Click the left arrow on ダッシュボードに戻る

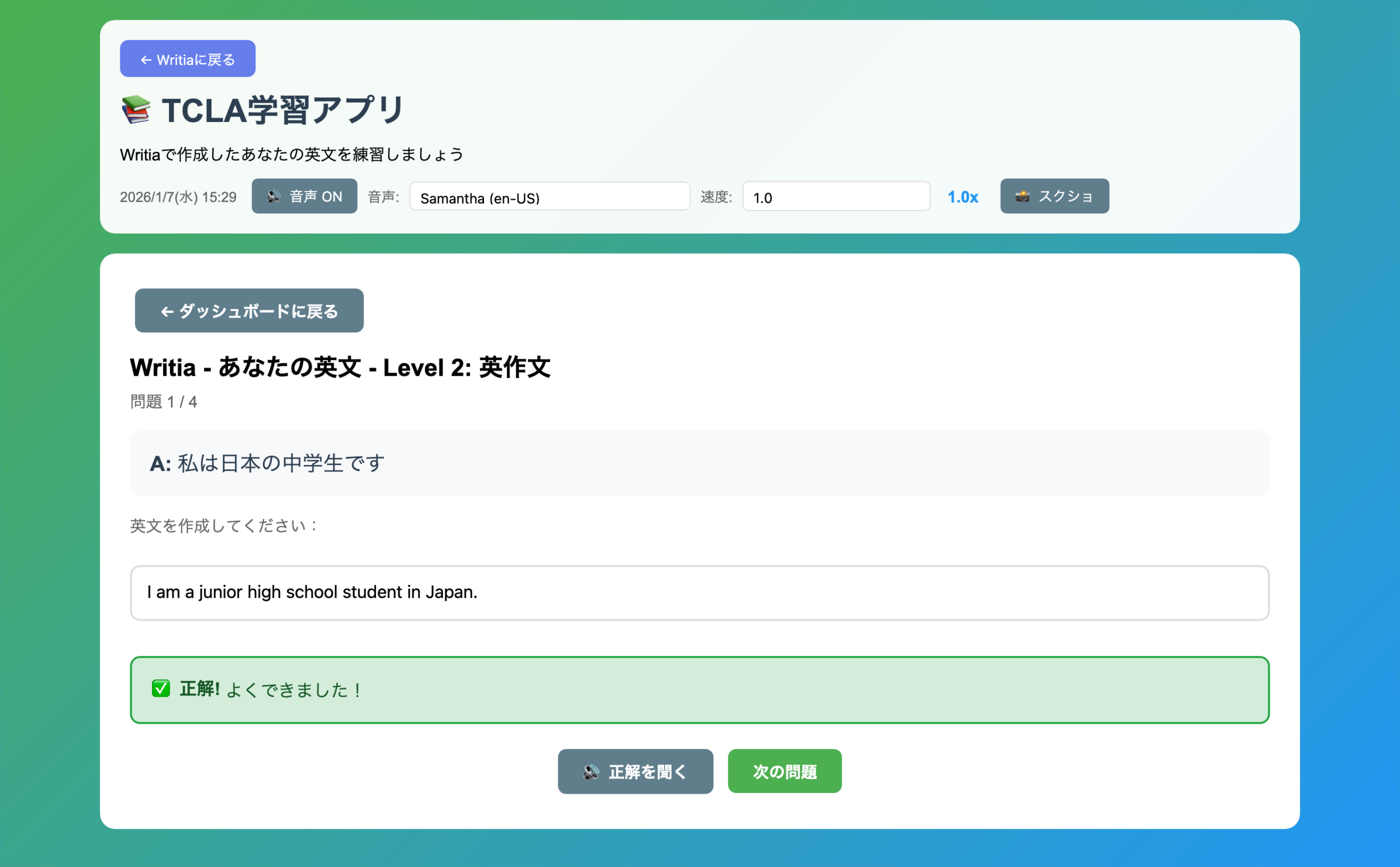coord(167,311)
